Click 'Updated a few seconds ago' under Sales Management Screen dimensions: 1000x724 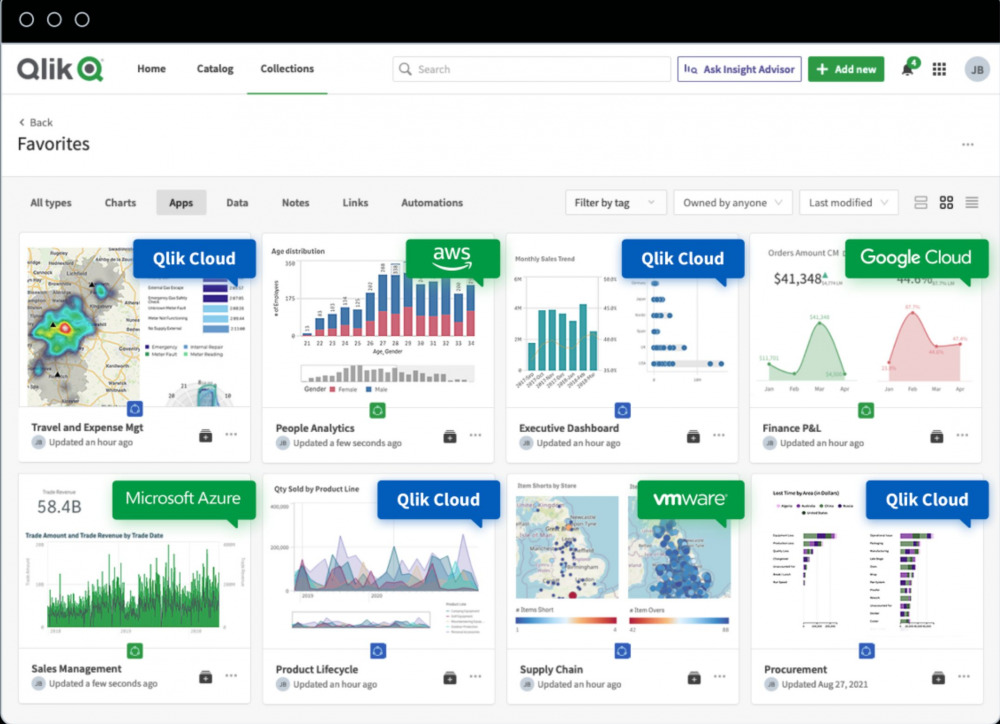(x=103, y=684)
